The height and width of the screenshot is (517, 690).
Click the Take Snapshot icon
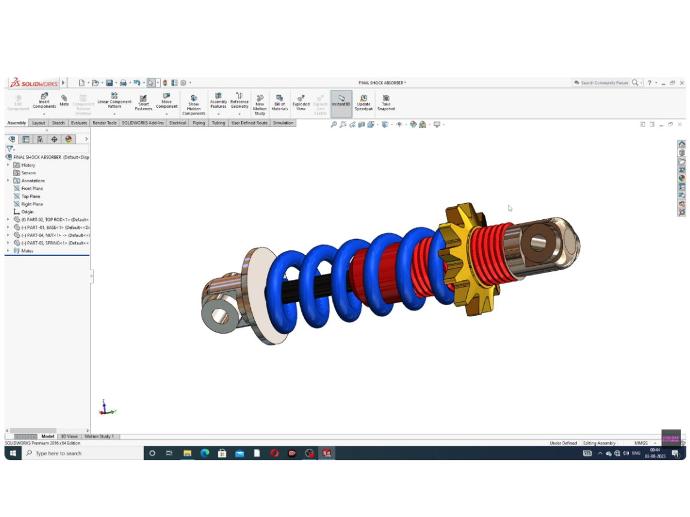pyautogui.click(x=385, y=101)
